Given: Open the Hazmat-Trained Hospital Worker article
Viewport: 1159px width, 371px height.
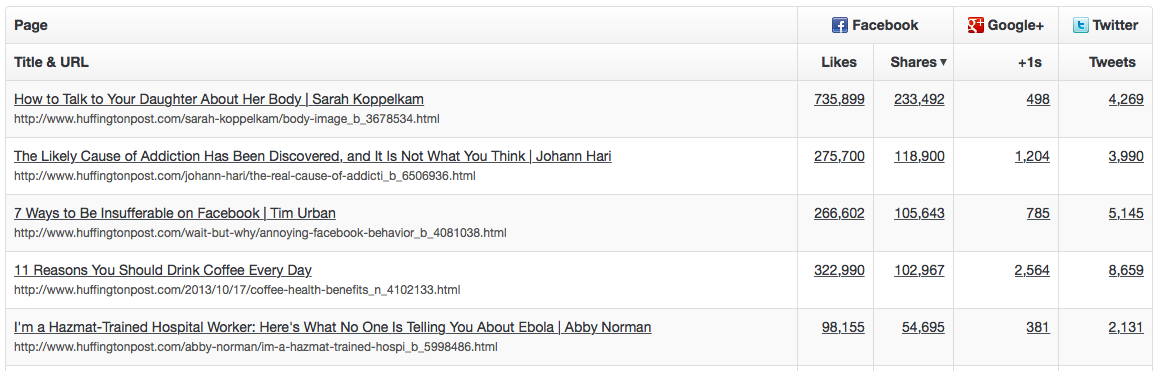Looking at the screenshot, I should pos(333,327).
